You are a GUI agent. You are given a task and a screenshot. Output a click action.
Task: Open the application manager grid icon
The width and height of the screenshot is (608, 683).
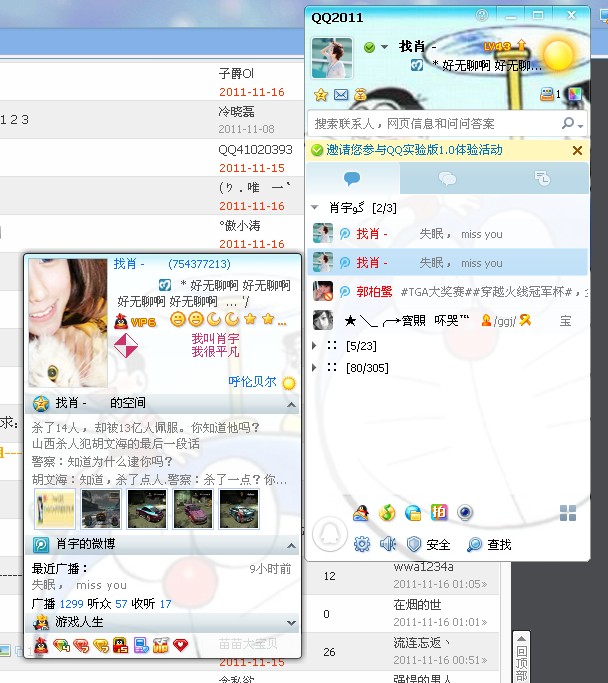(568, 513)
